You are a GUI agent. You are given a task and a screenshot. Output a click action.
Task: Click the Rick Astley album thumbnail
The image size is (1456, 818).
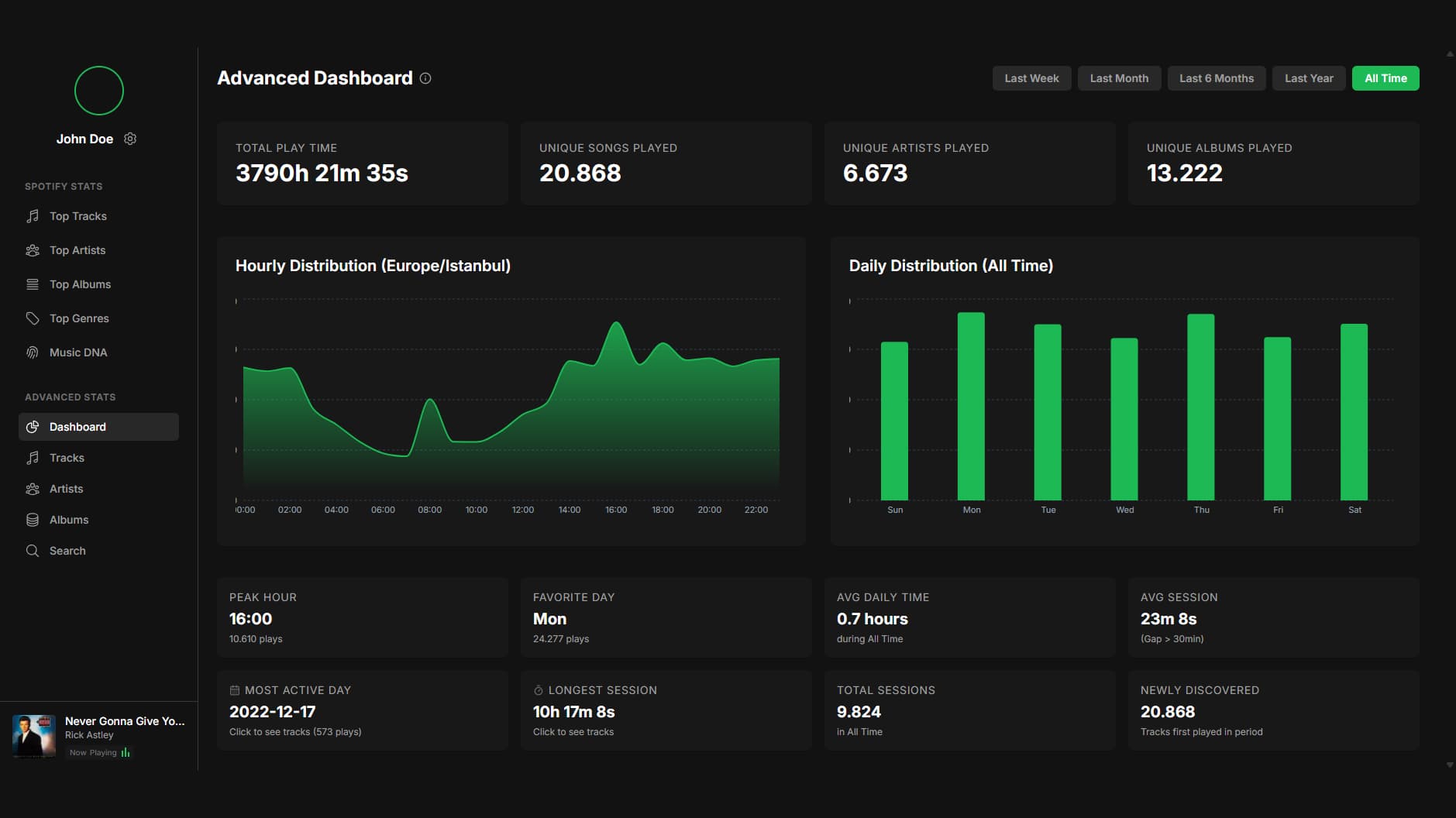click(x=34, y=735)
